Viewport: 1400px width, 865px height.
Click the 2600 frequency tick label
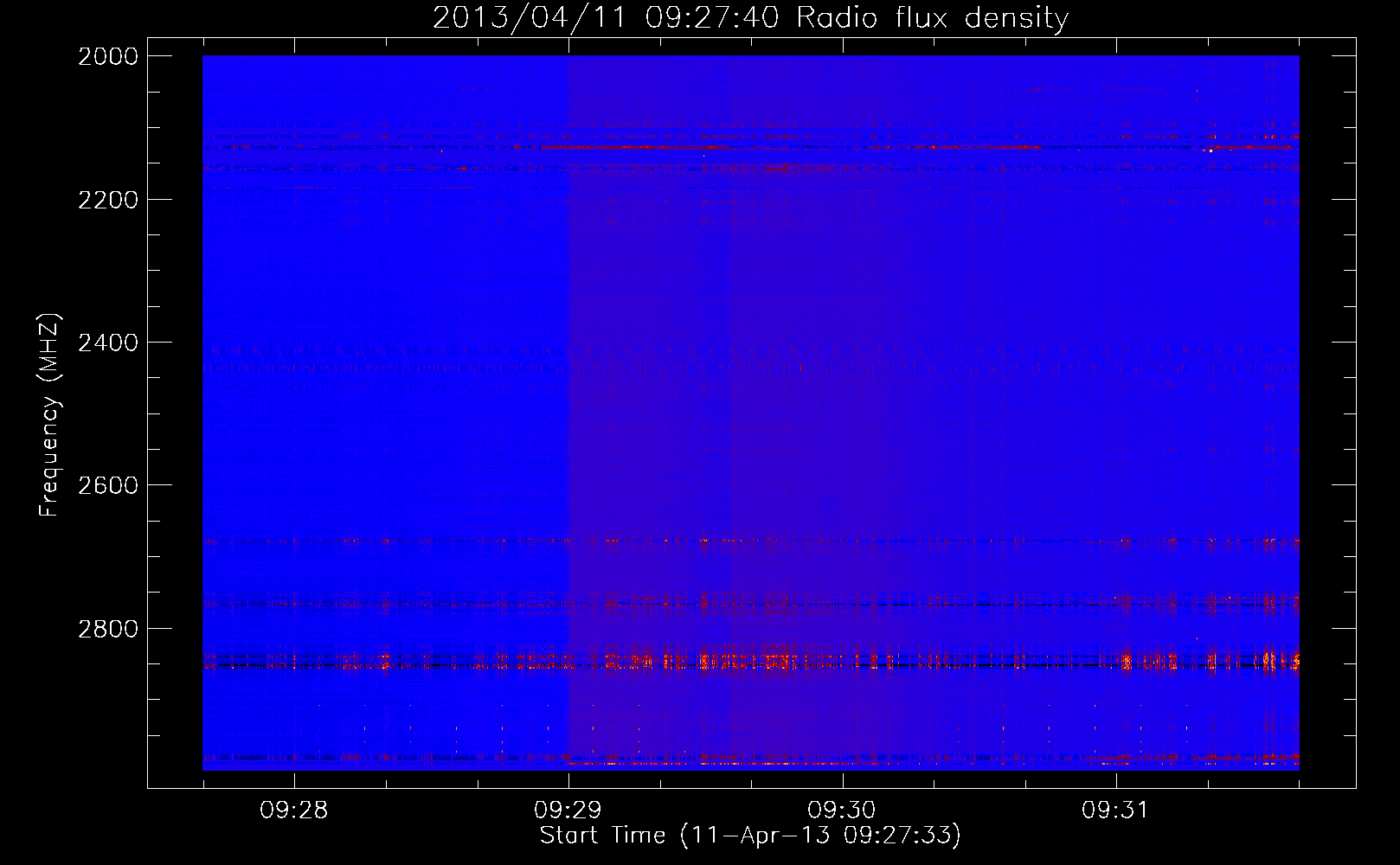pyautogui.click(x=108, y=485)
